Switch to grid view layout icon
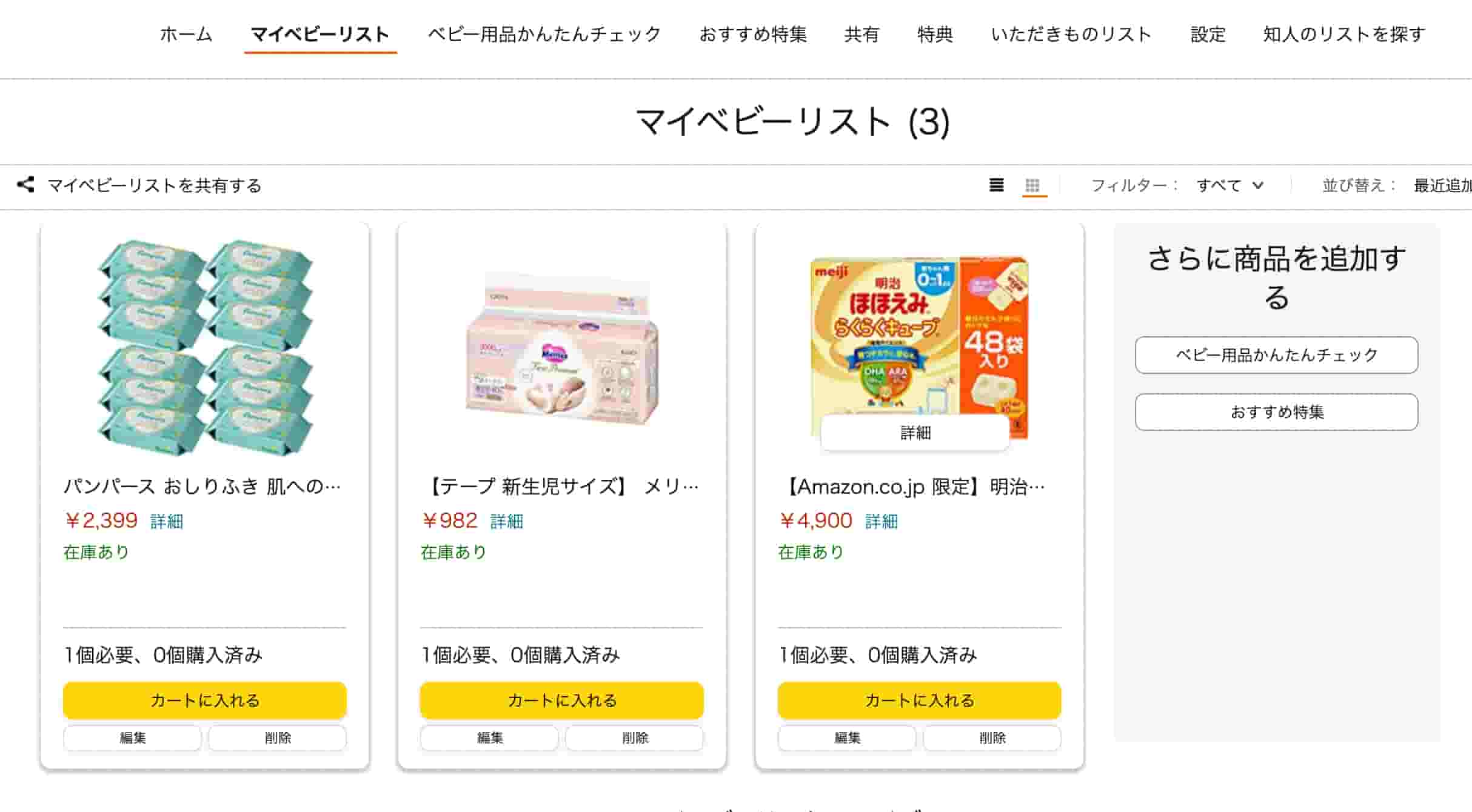This screenshot has height=812, width=1472. pyautogui.click(x=1032, y=185)
